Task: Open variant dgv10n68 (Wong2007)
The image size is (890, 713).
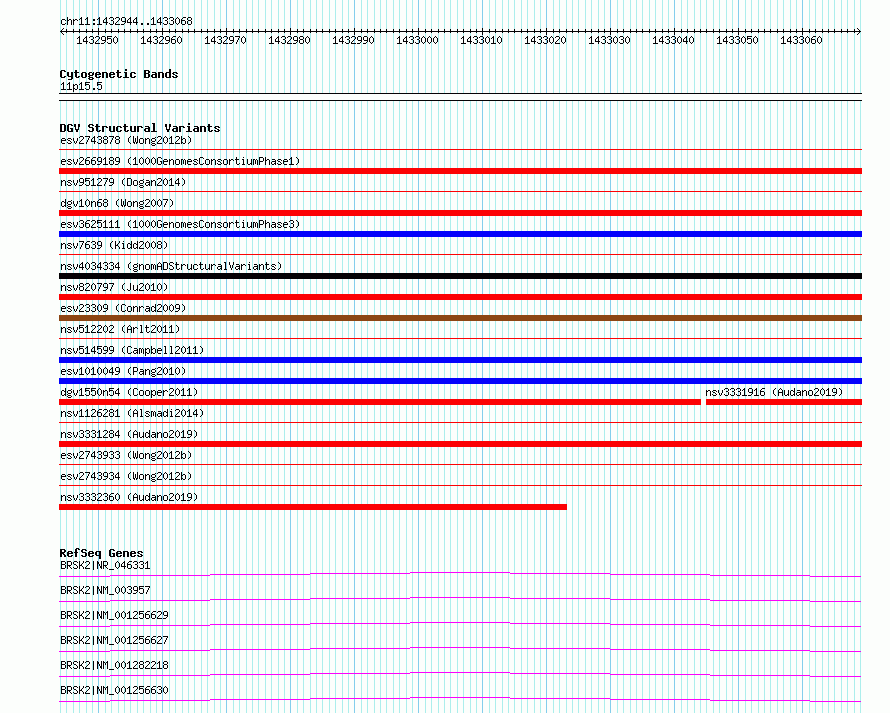Action: tap(117, 203)
